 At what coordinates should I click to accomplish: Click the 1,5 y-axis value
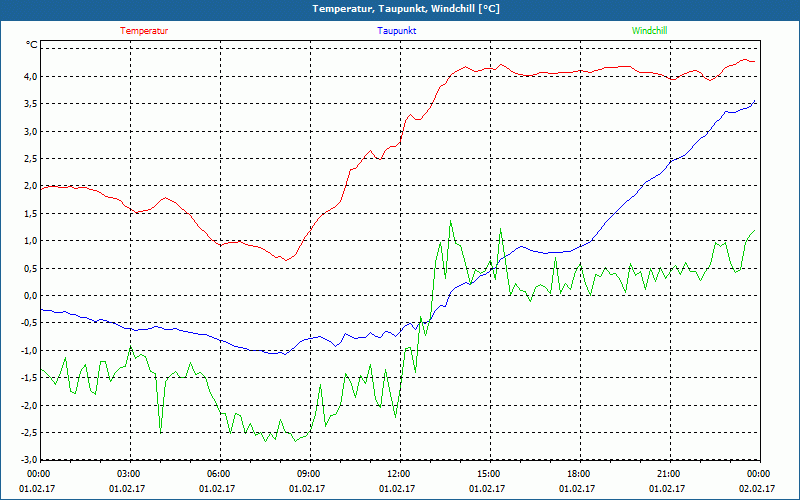31,214
